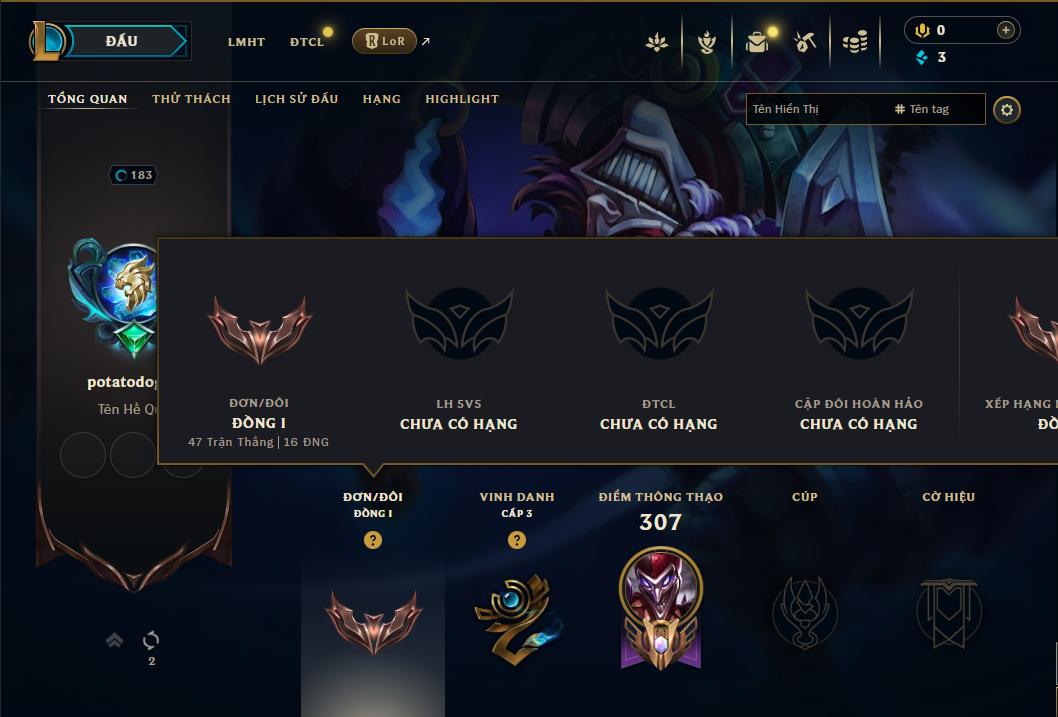Add RP with the plus button

point(1005,30)
